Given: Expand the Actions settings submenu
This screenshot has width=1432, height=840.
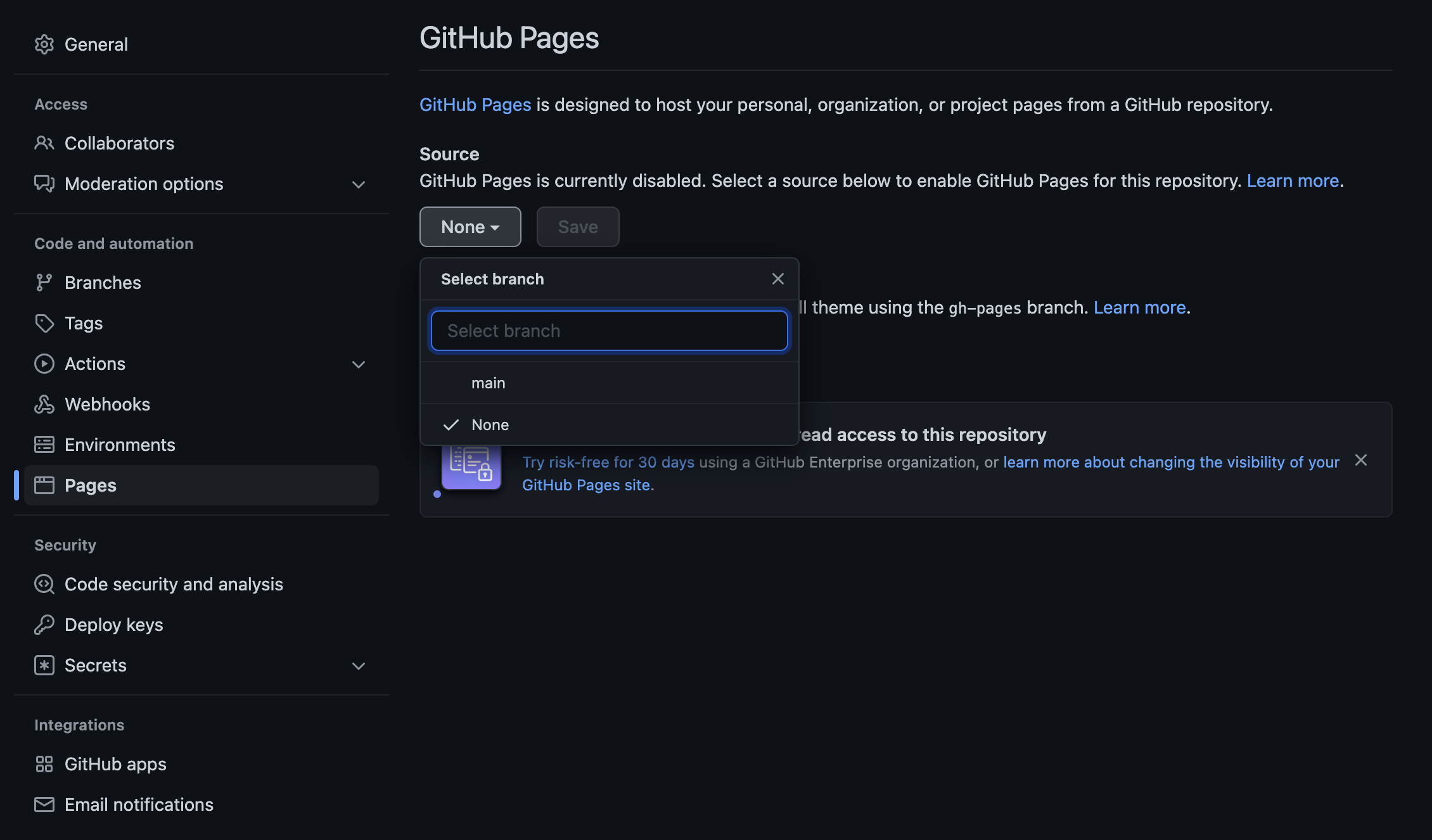Looking at the screenshot, I should [x=359, y=364].
